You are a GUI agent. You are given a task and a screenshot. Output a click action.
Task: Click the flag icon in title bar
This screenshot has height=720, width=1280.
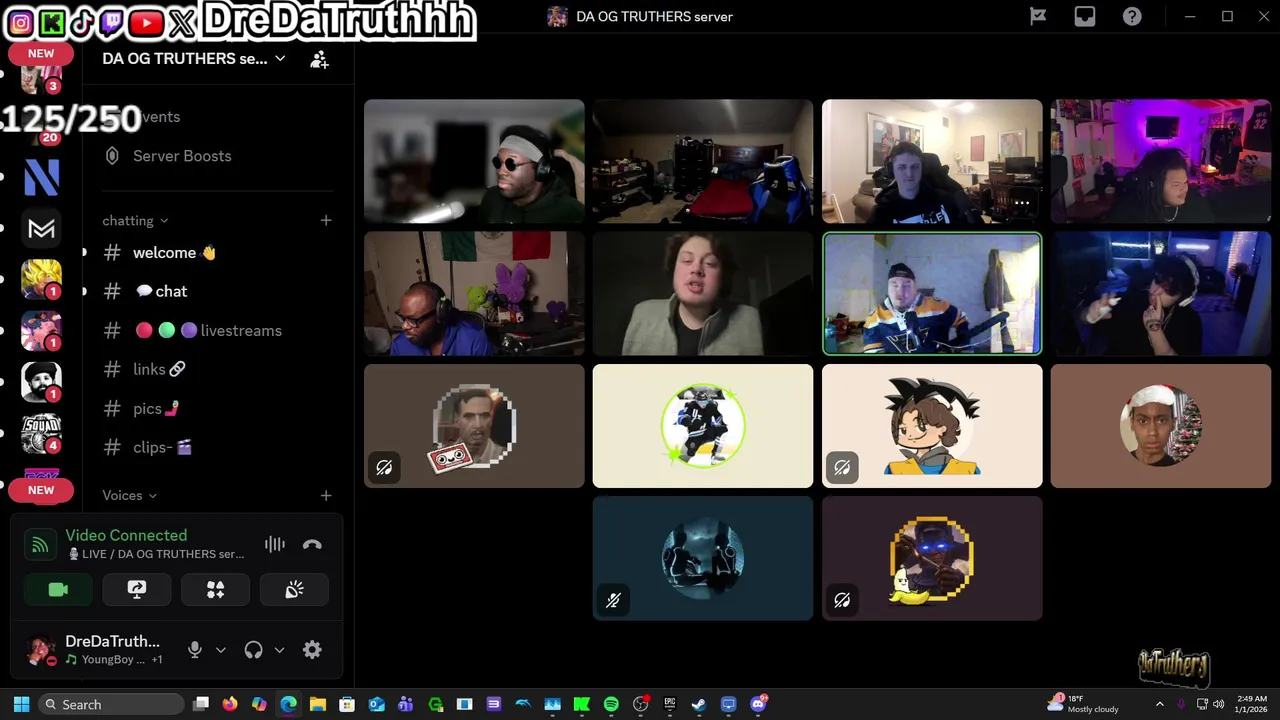[x=1038, y=16]
